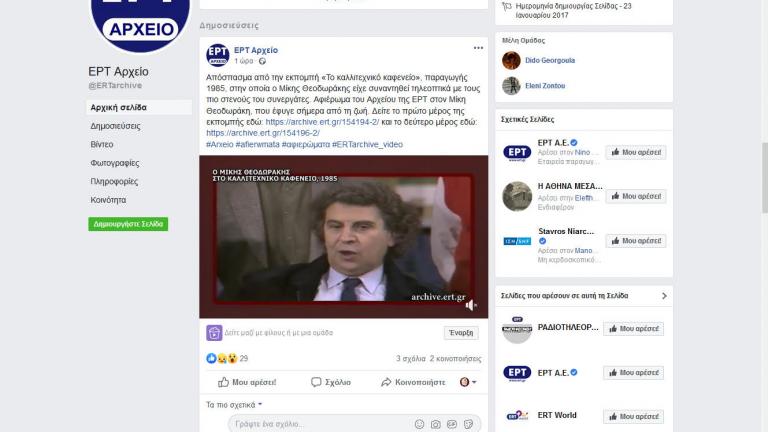
Task: Click the @ERTarchive handle
Action: pyautogui.click(x=115, y=85)
